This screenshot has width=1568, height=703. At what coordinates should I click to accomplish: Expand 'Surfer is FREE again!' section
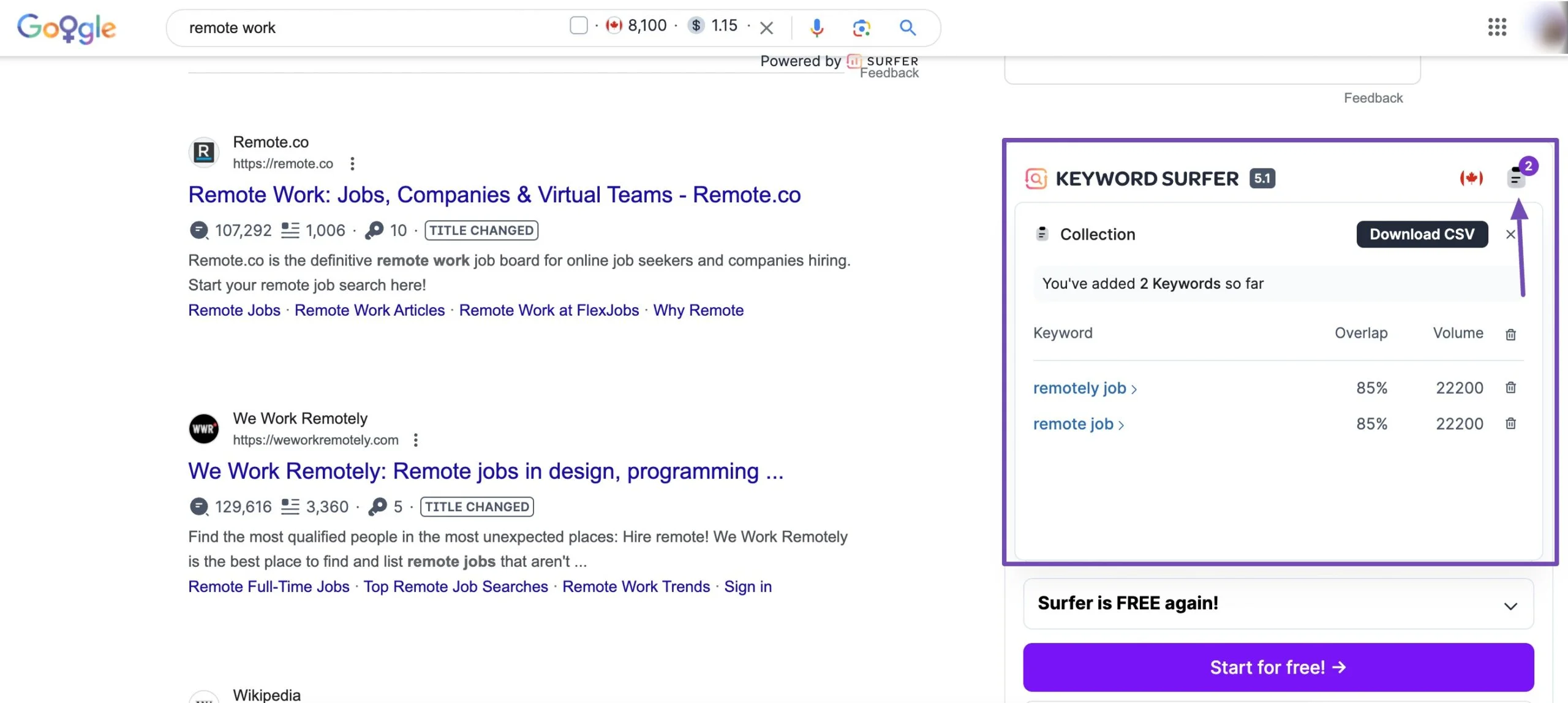point(1510,606)
